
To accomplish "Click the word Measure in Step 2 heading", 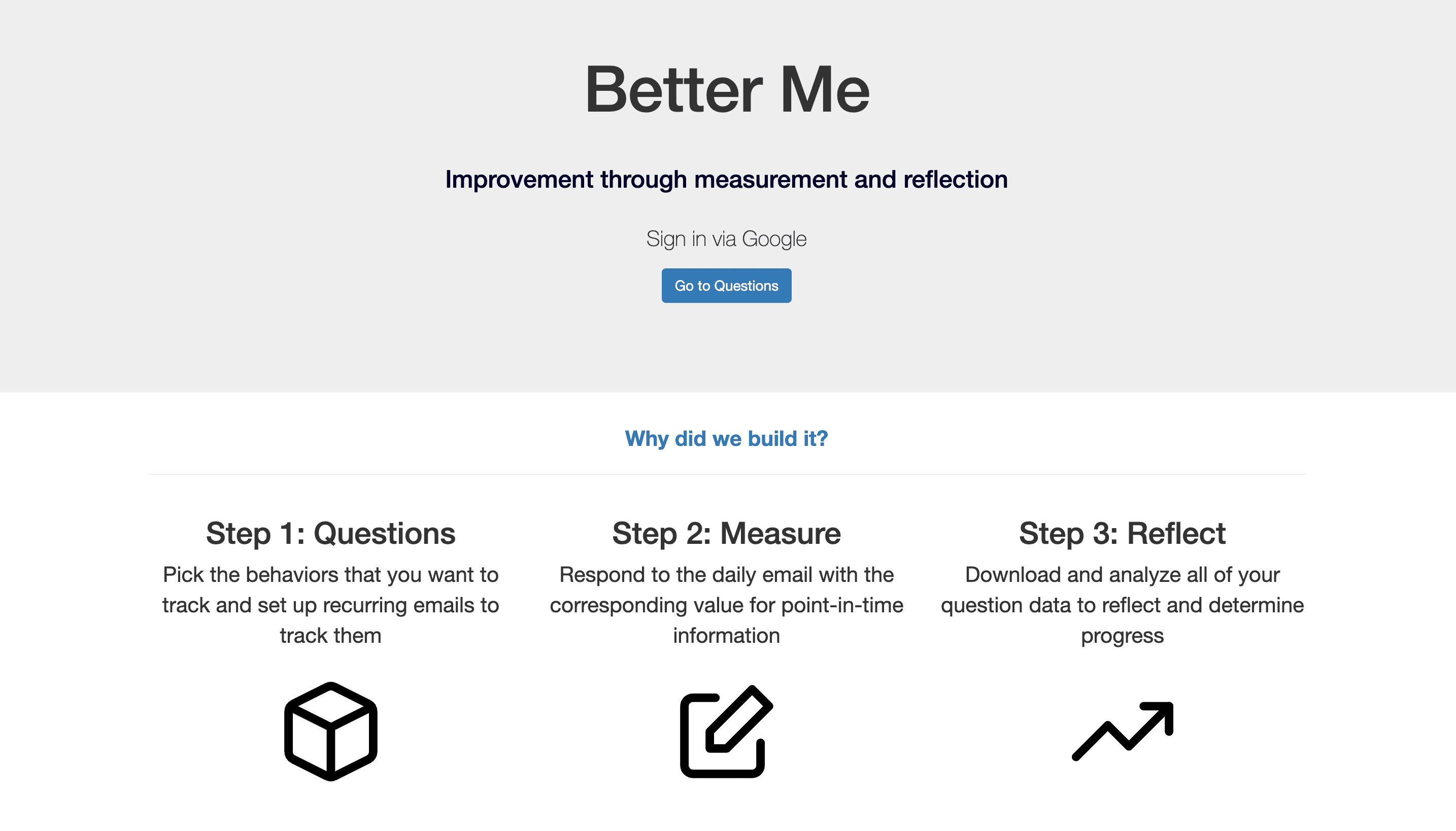I will coord(780,534).
